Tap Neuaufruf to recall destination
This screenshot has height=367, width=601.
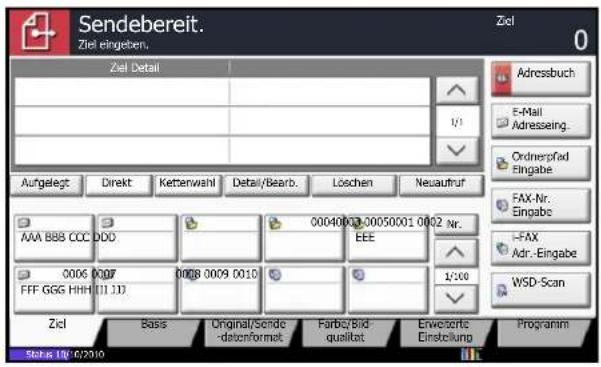pyautogui.click(x=441, y=185)
